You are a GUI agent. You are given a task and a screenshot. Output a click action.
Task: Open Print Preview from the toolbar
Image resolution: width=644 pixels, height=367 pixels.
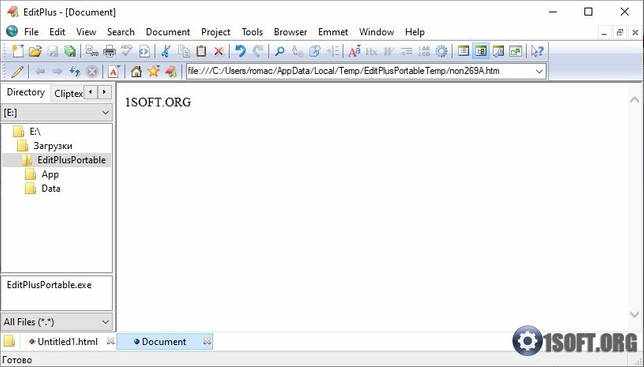(91, 51)
